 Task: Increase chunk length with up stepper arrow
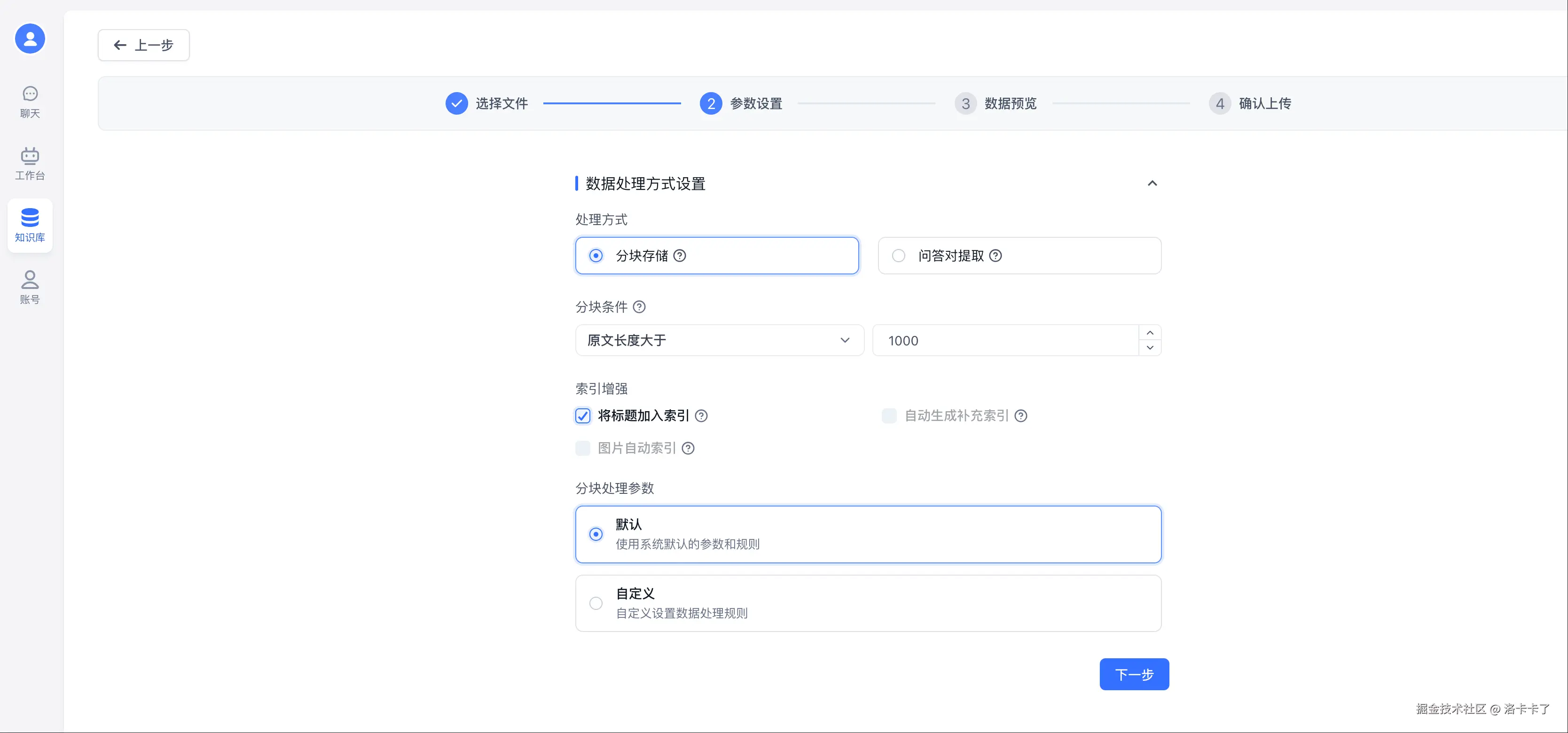(1150, 333)
